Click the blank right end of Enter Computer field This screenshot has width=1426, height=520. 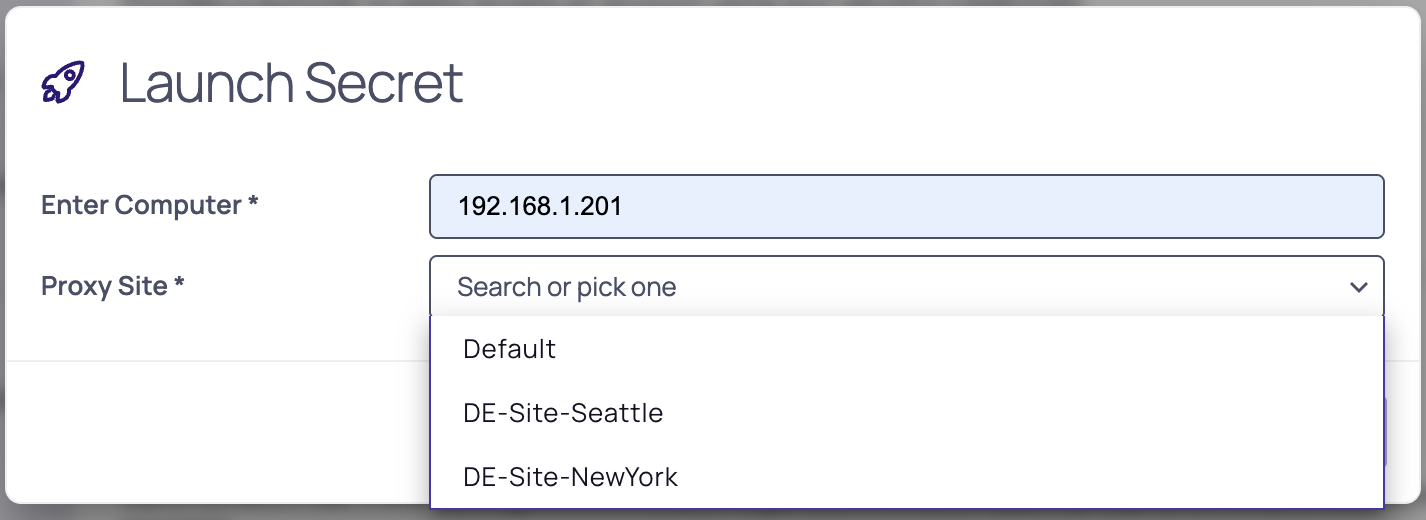click(x=1250, y=207)
